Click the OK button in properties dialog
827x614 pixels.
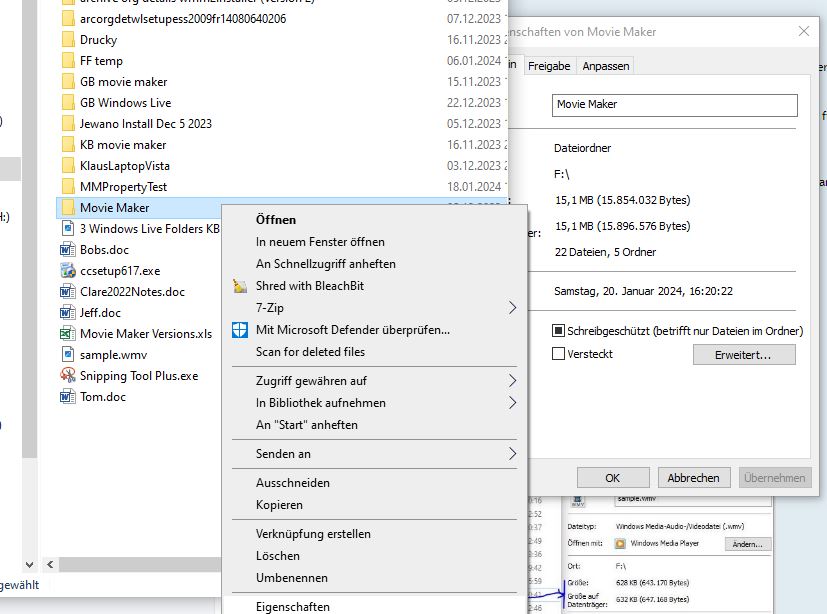pyautogui.click(x=613, y=478)
